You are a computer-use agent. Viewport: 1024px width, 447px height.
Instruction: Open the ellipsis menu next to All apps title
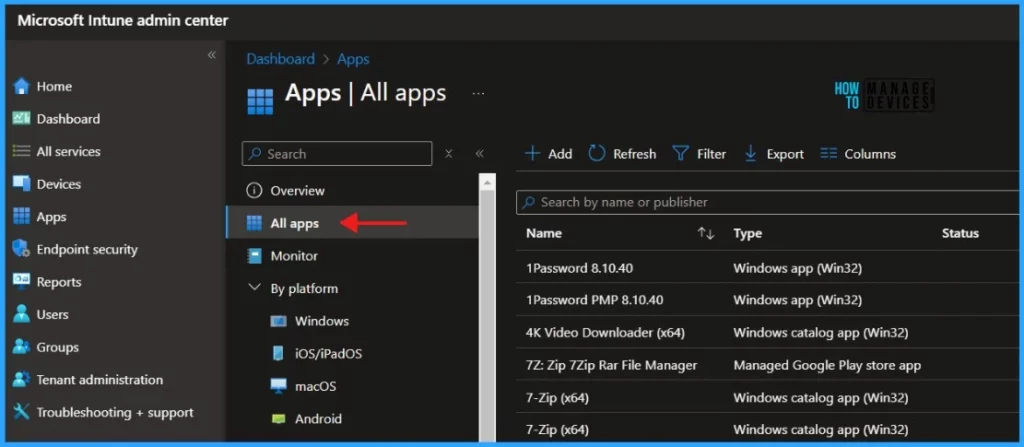[478, 94]
